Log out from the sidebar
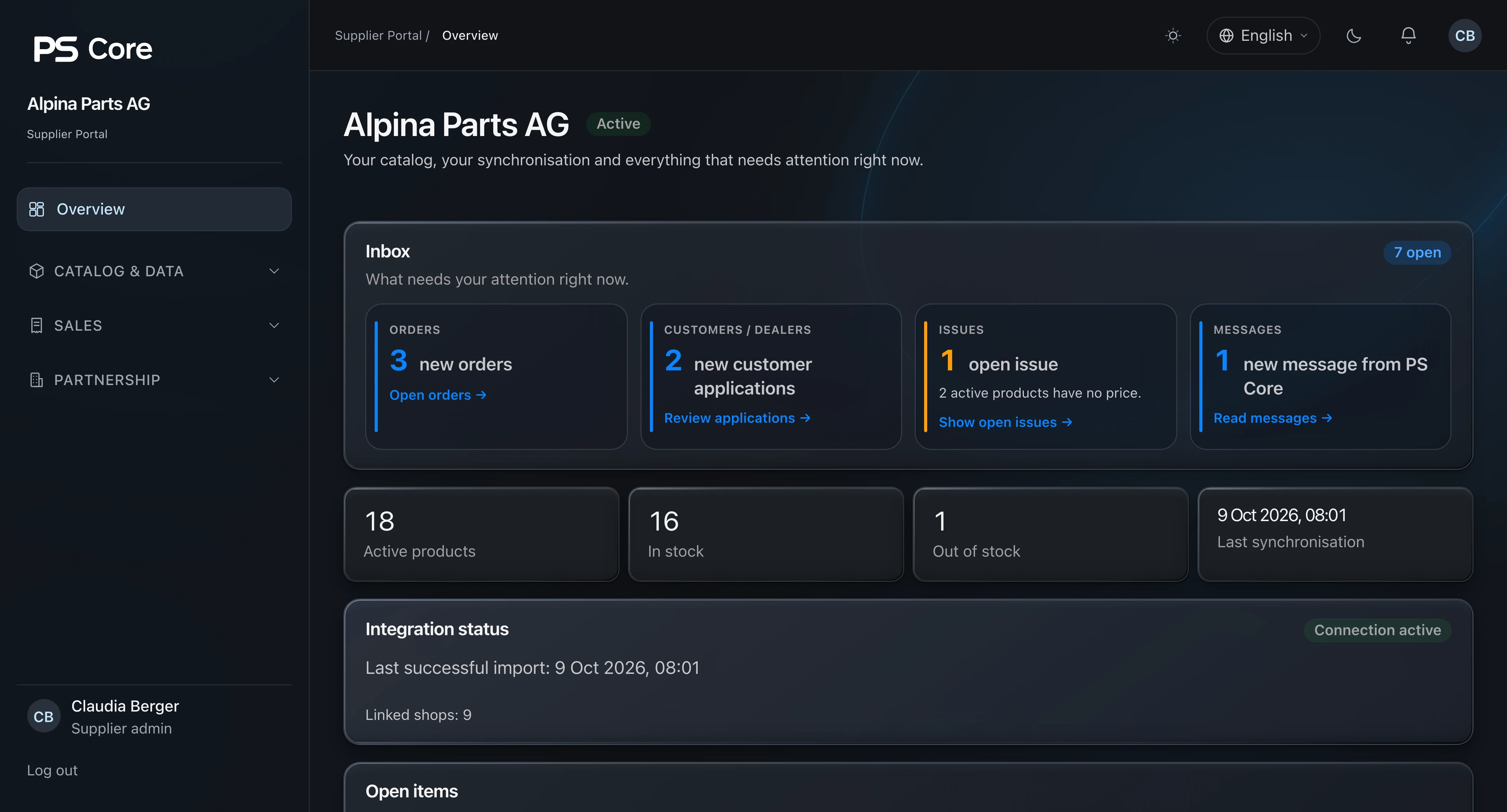1507x812 pixels. (52, 770)
